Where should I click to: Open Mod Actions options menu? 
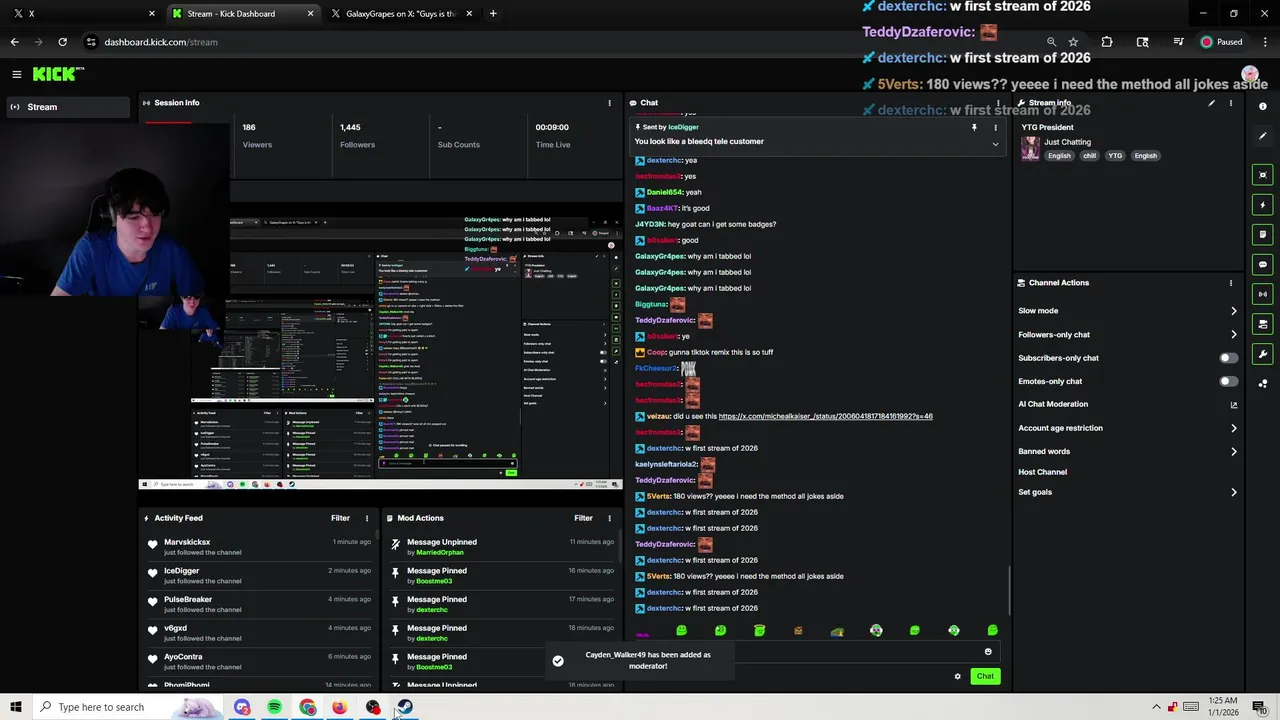[x=609, y=518]
